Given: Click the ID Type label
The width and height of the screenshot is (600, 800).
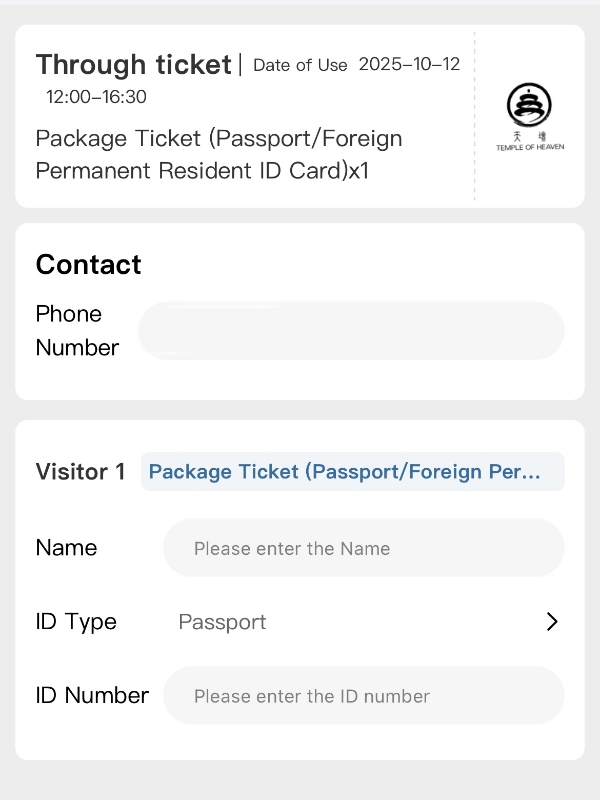Looking at the screenshot, I should [x=76, y=622].
